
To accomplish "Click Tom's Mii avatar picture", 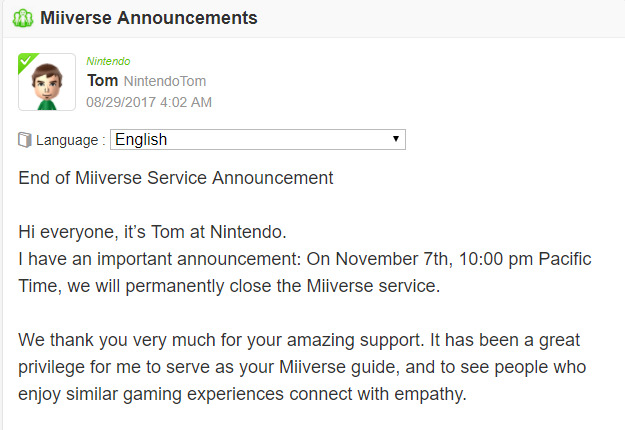I will click(x=47, y=82).
